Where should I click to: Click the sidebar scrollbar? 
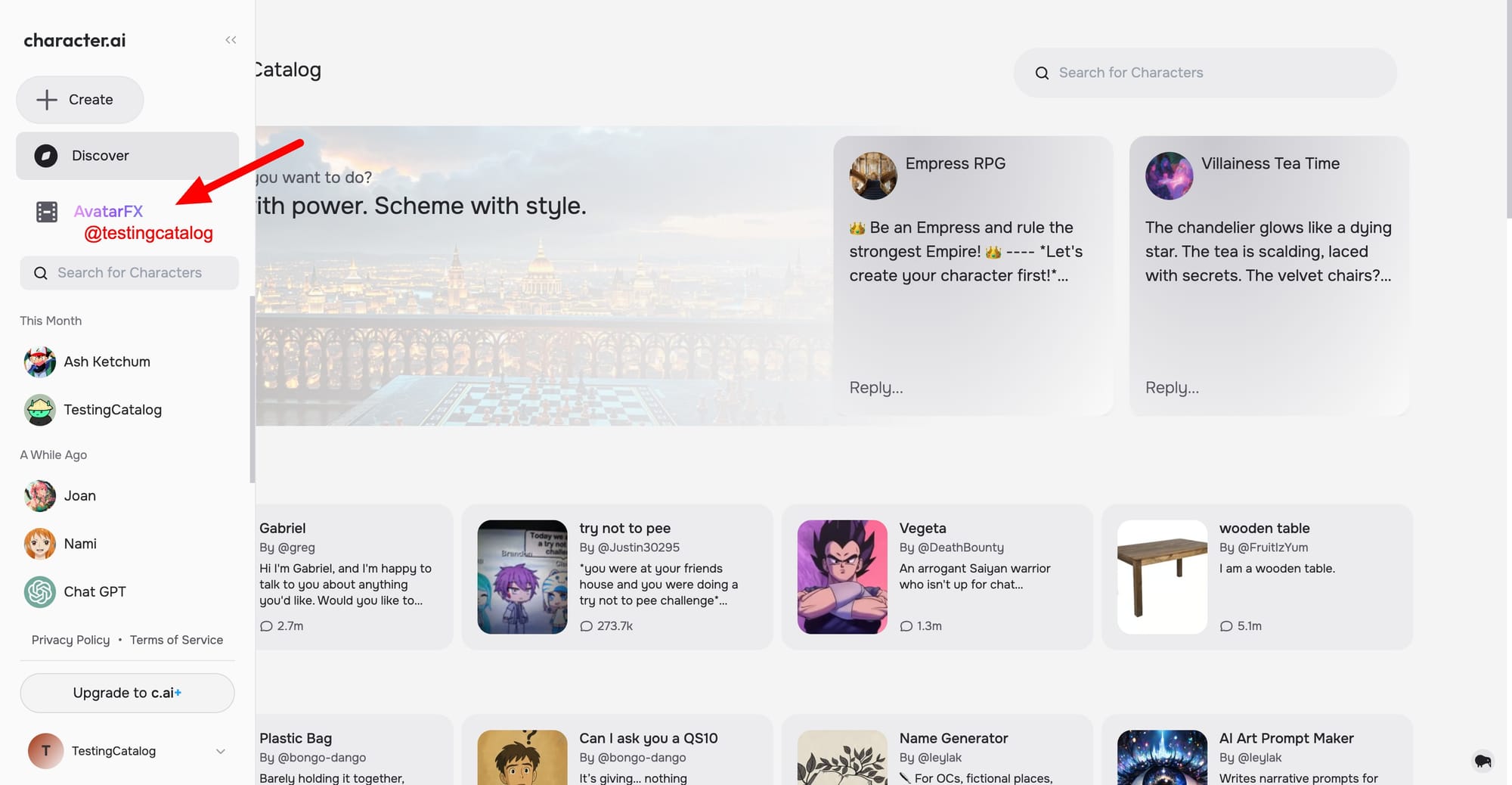[253, 389]
